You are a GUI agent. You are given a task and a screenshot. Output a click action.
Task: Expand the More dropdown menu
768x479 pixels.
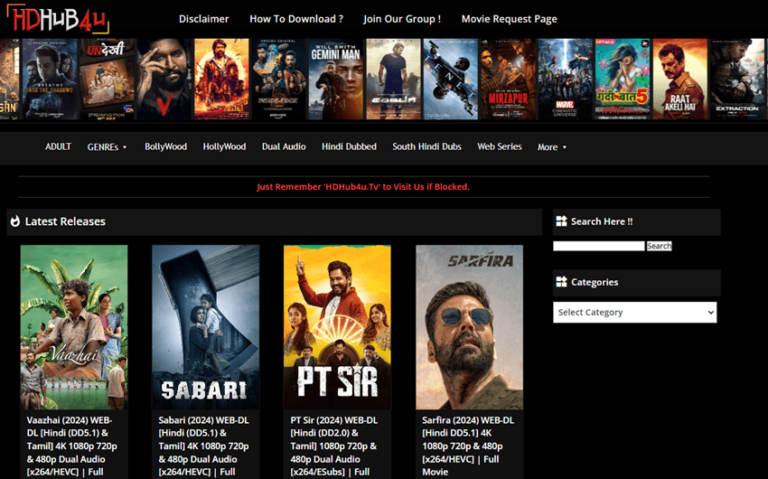click(552, 147)
